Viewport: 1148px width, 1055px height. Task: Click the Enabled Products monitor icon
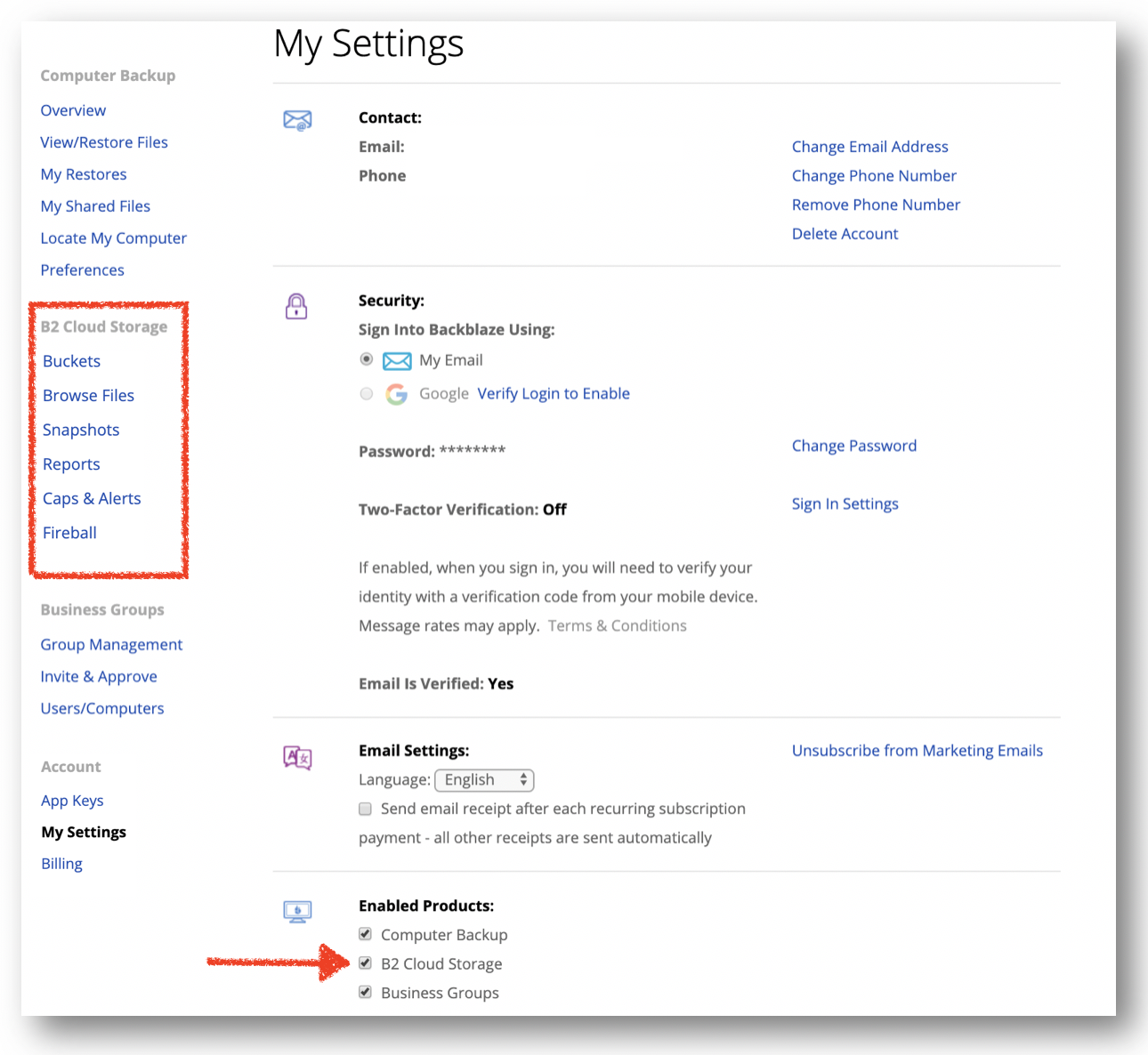point(297,912)
